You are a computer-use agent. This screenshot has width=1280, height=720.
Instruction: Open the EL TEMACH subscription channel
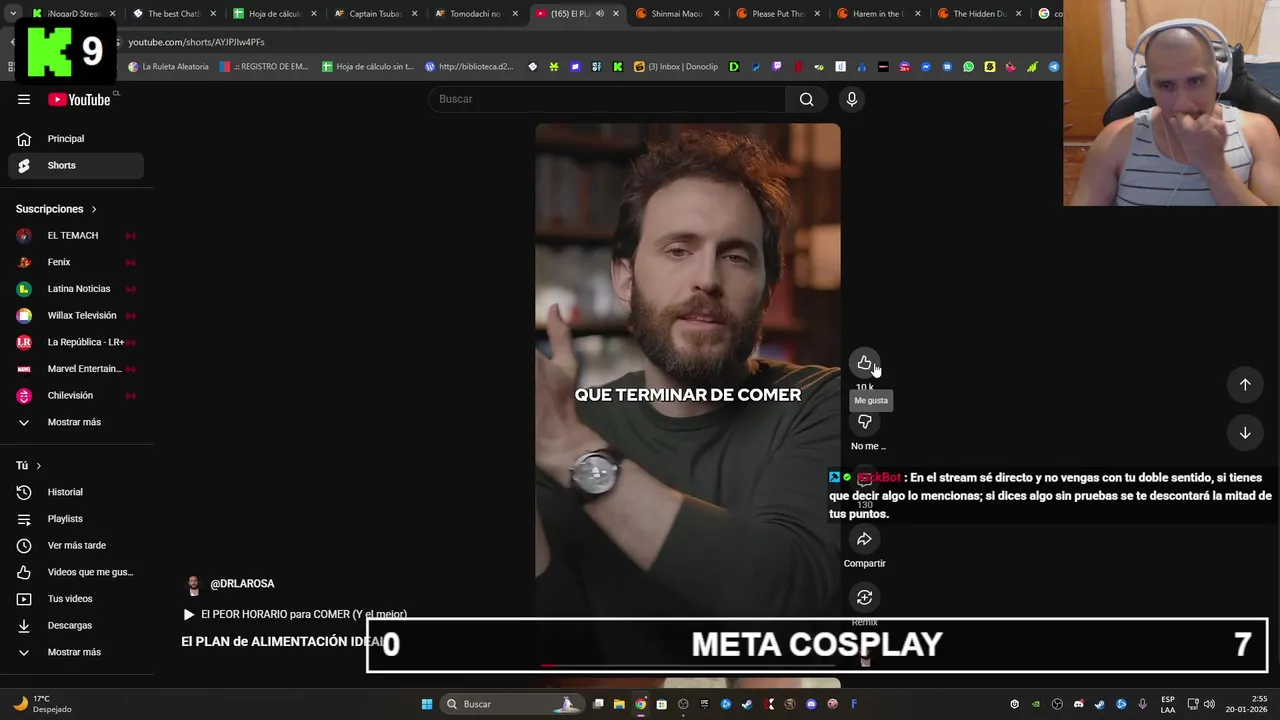point(76,235)
